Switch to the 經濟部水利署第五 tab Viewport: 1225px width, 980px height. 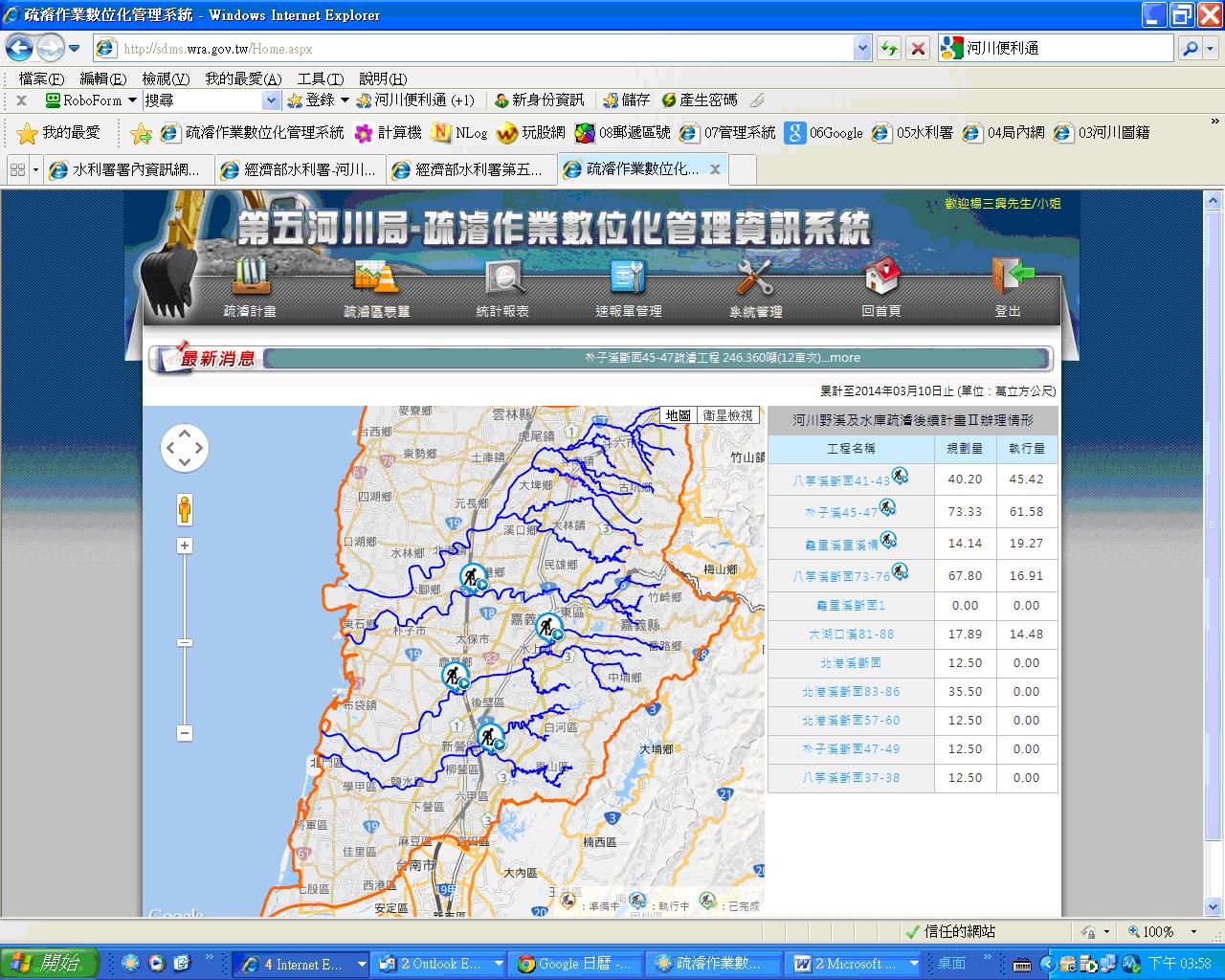click(x=472, y=169)
